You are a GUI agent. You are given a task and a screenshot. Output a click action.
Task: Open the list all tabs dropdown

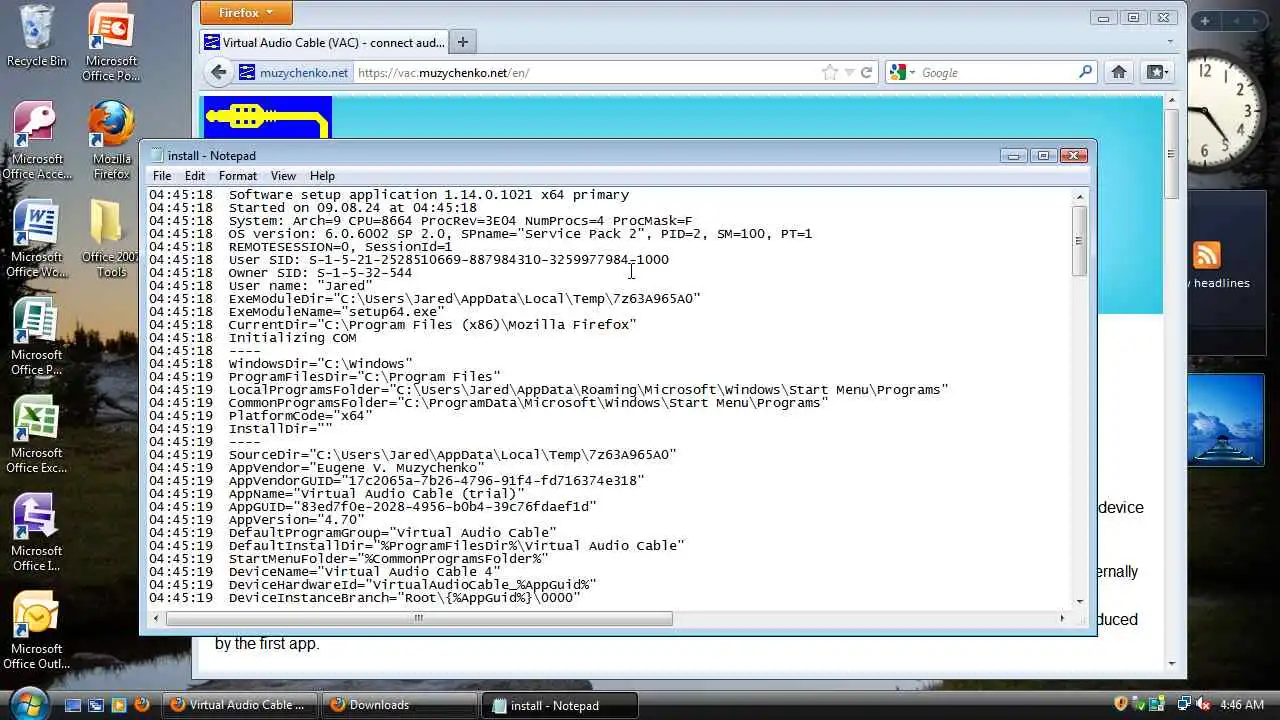click(1171, 42)
